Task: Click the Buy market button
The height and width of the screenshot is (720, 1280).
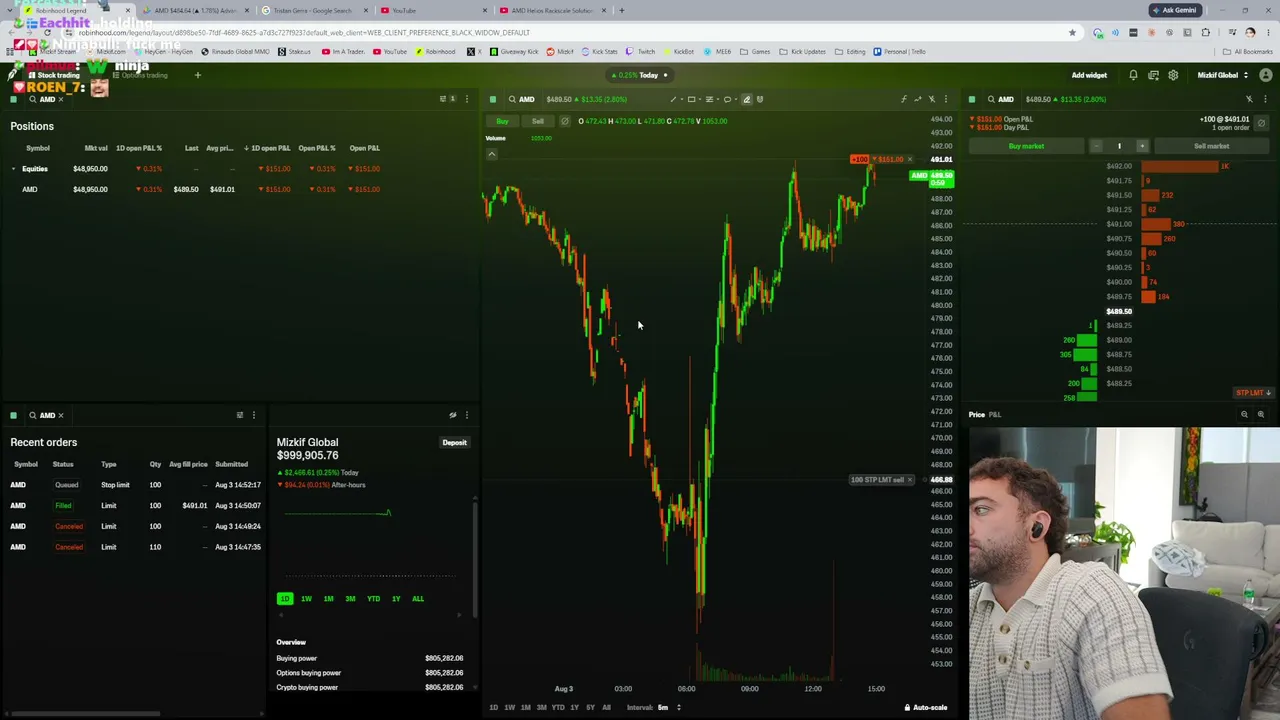Action: click(1026, 146)
